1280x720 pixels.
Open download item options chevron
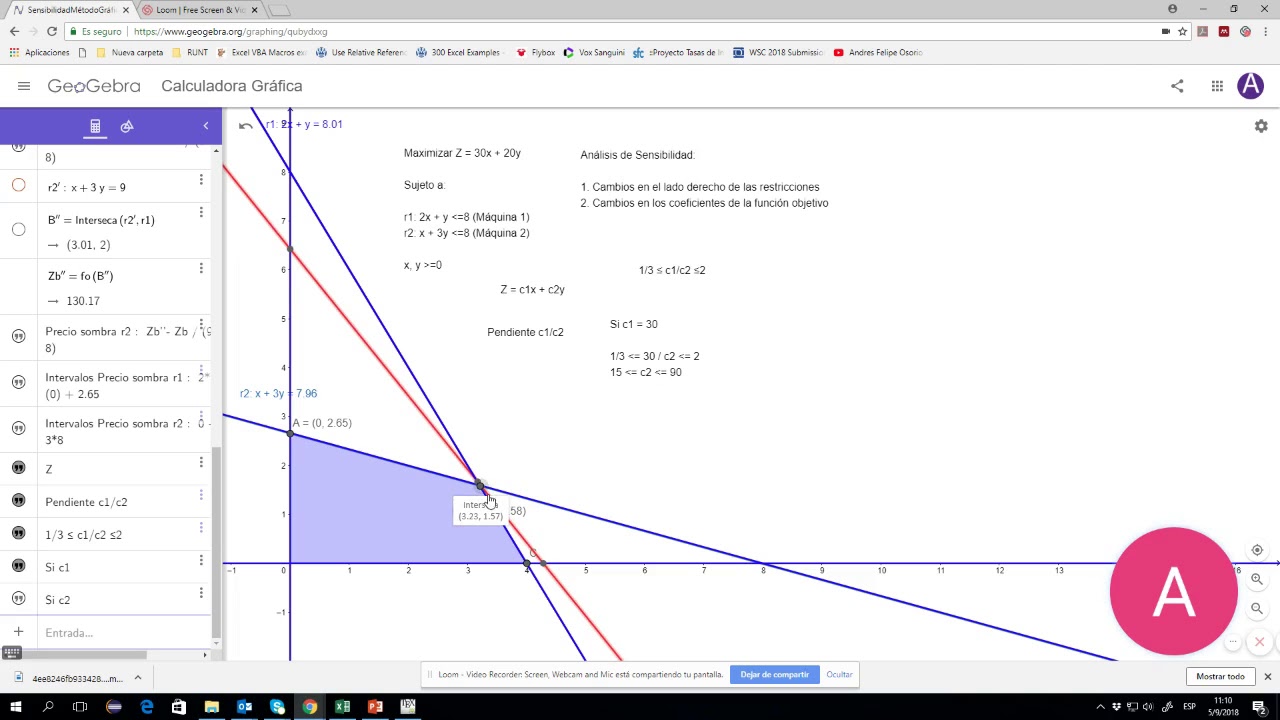[138, 678]
